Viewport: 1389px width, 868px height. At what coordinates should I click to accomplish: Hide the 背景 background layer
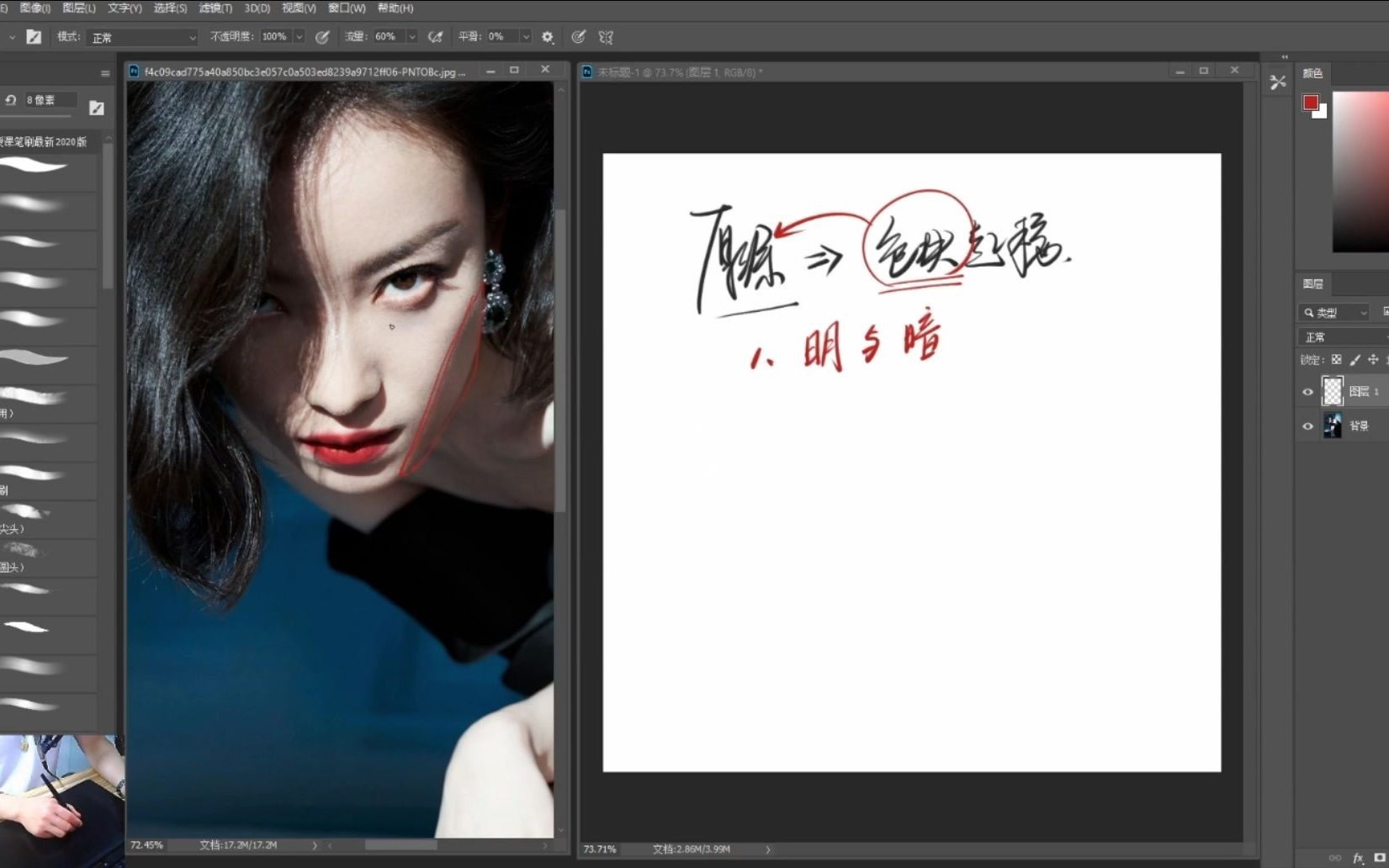point(1307,426)
